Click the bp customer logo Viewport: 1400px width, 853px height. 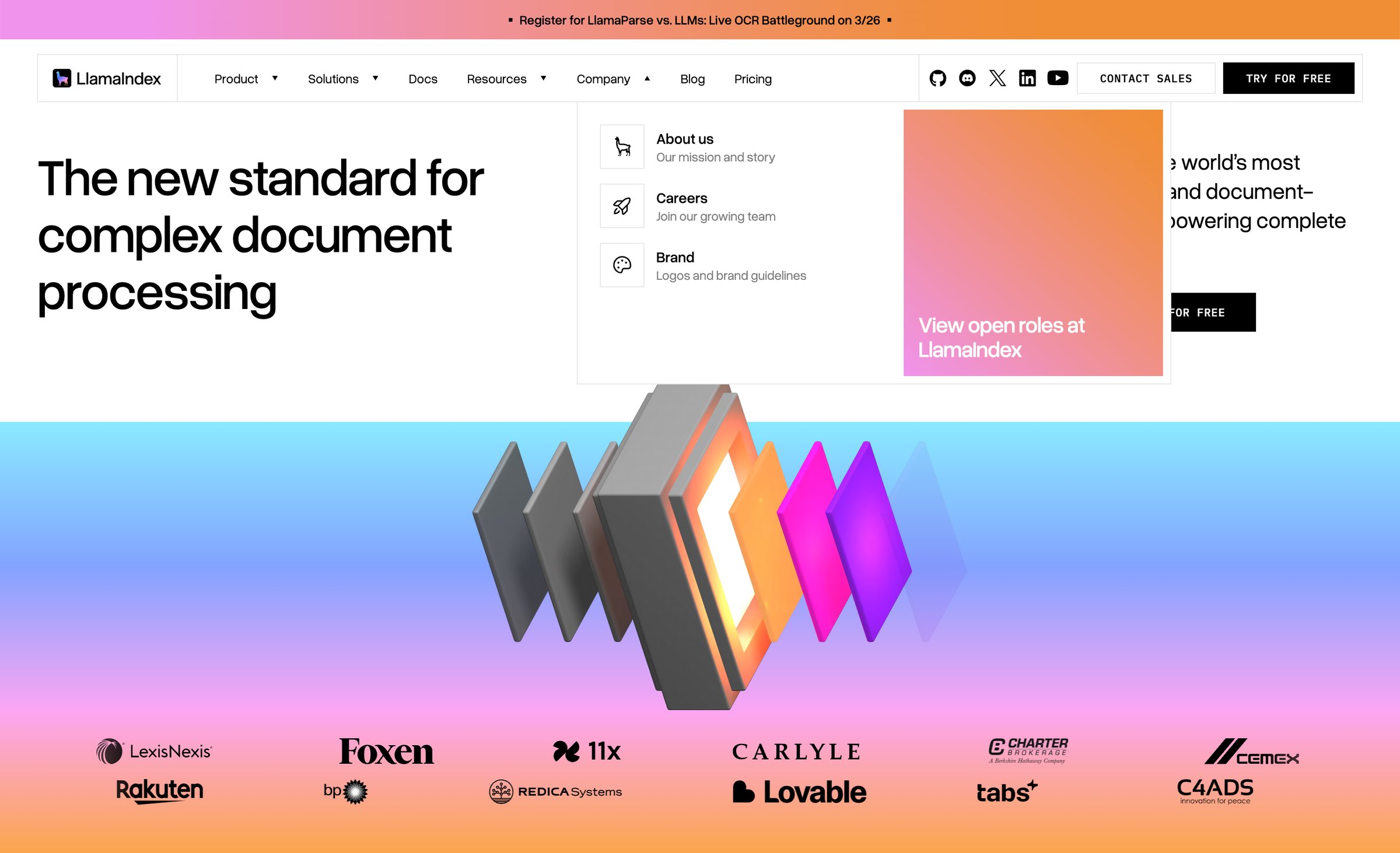[x=345, y=791]
